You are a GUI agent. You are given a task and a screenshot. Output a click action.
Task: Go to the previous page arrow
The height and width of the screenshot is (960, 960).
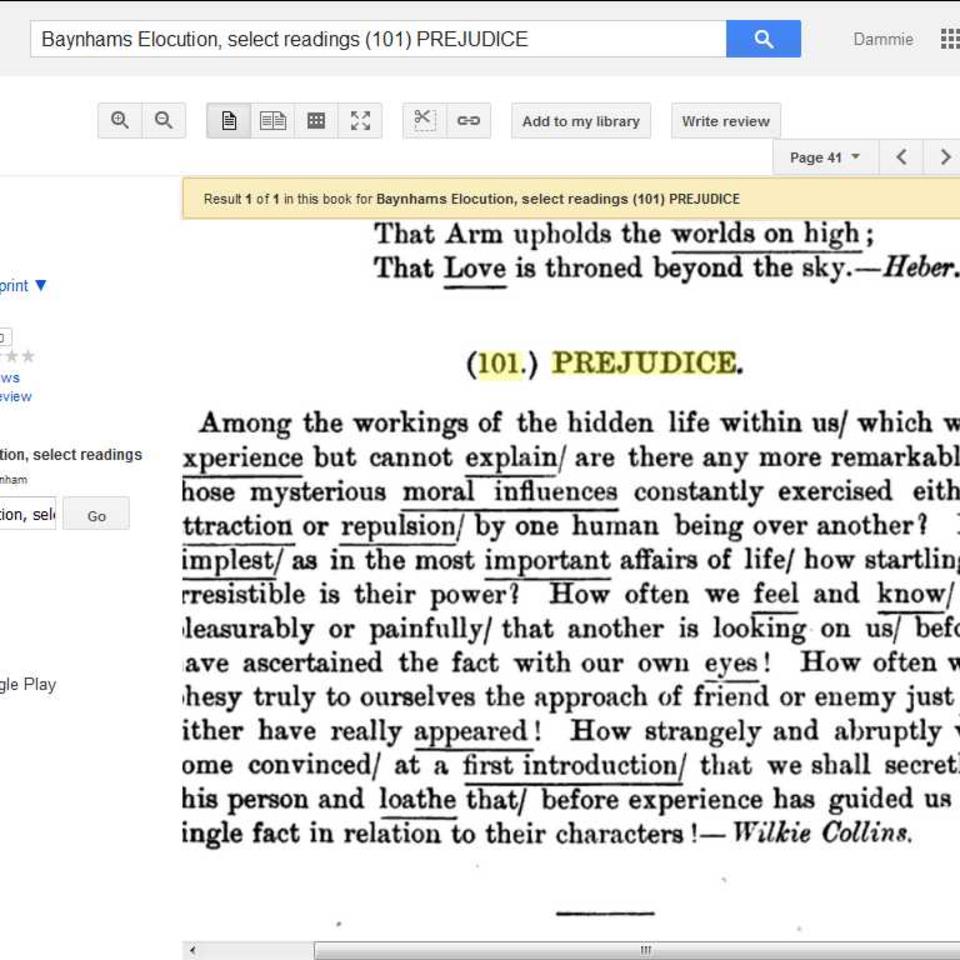pos(901,157)
